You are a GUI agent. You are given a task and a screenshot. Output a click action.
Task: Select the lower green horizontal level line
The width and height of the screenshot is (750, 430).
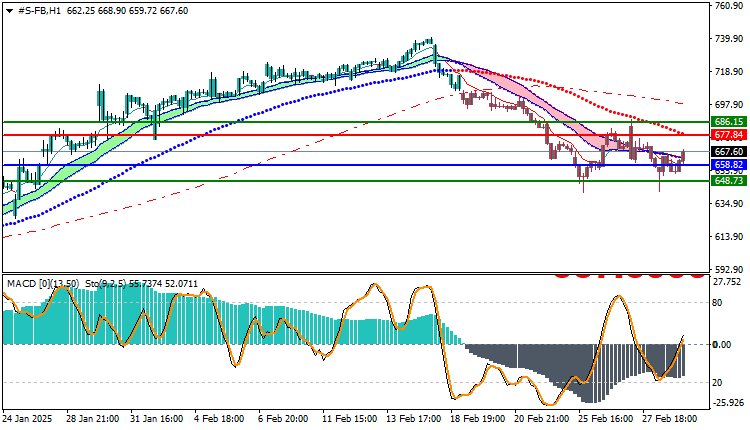pyautogui.click(x=356, y=181)
